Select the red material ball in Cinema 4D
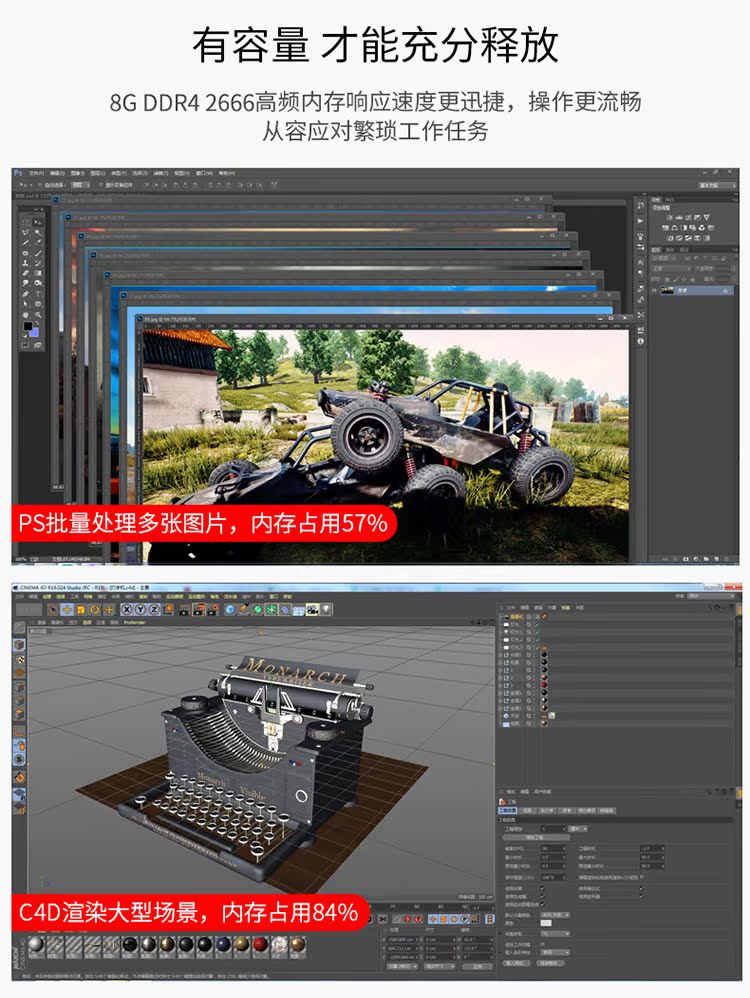The image size is (750, 998). [260, 945]
